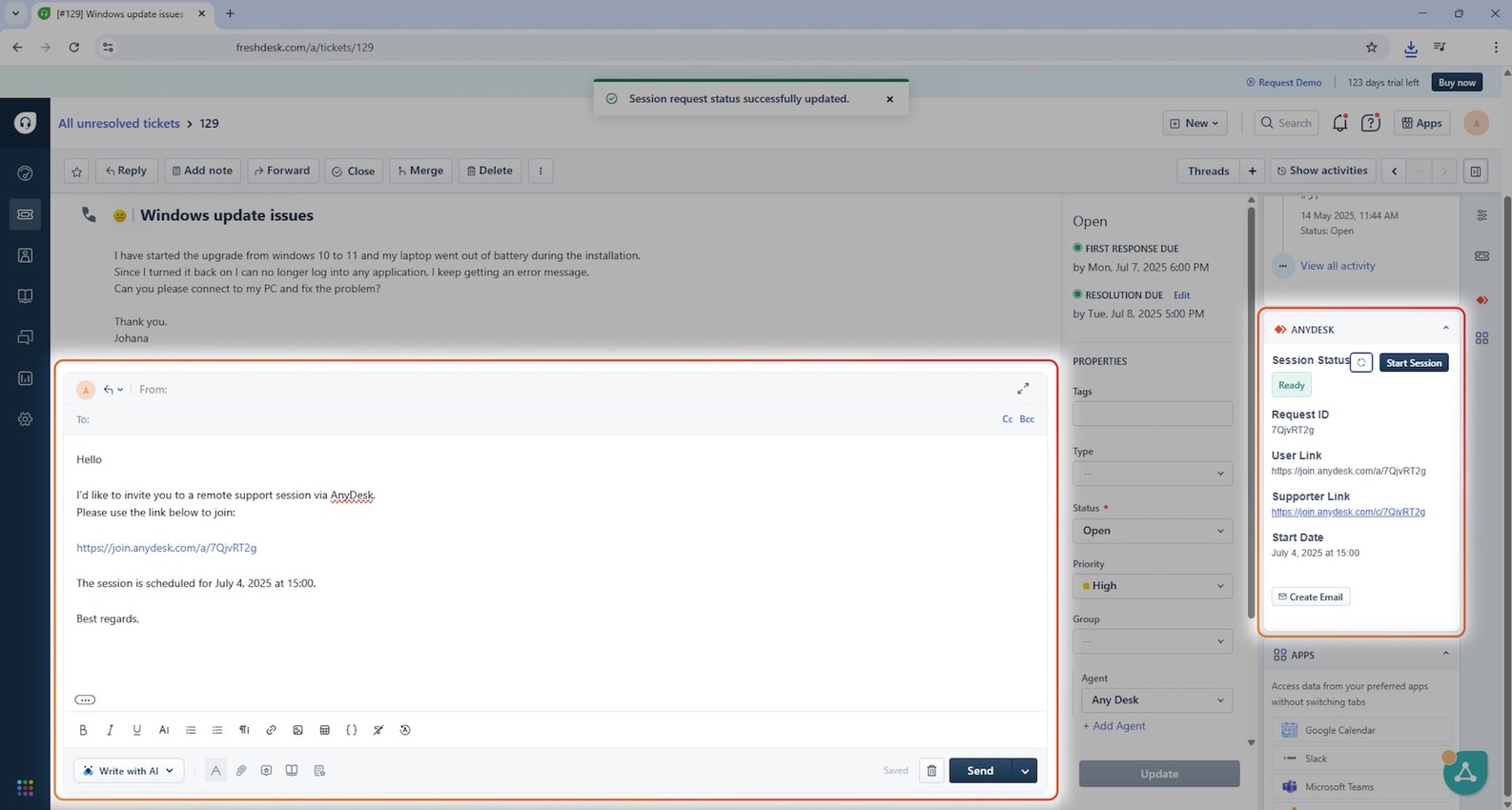Open AnyDesk app from right icon strip

pyautogui.click(x=1481, y=300)
